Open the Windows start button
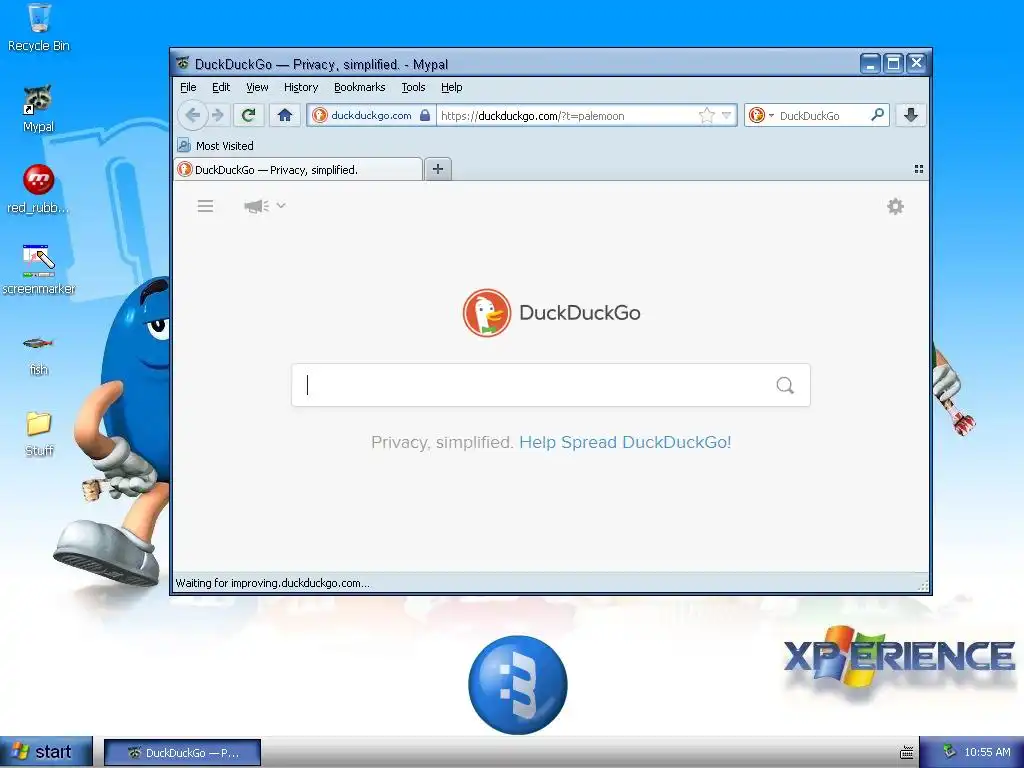Viewport: 1024px width, 768px height. [x=46, y=752]
